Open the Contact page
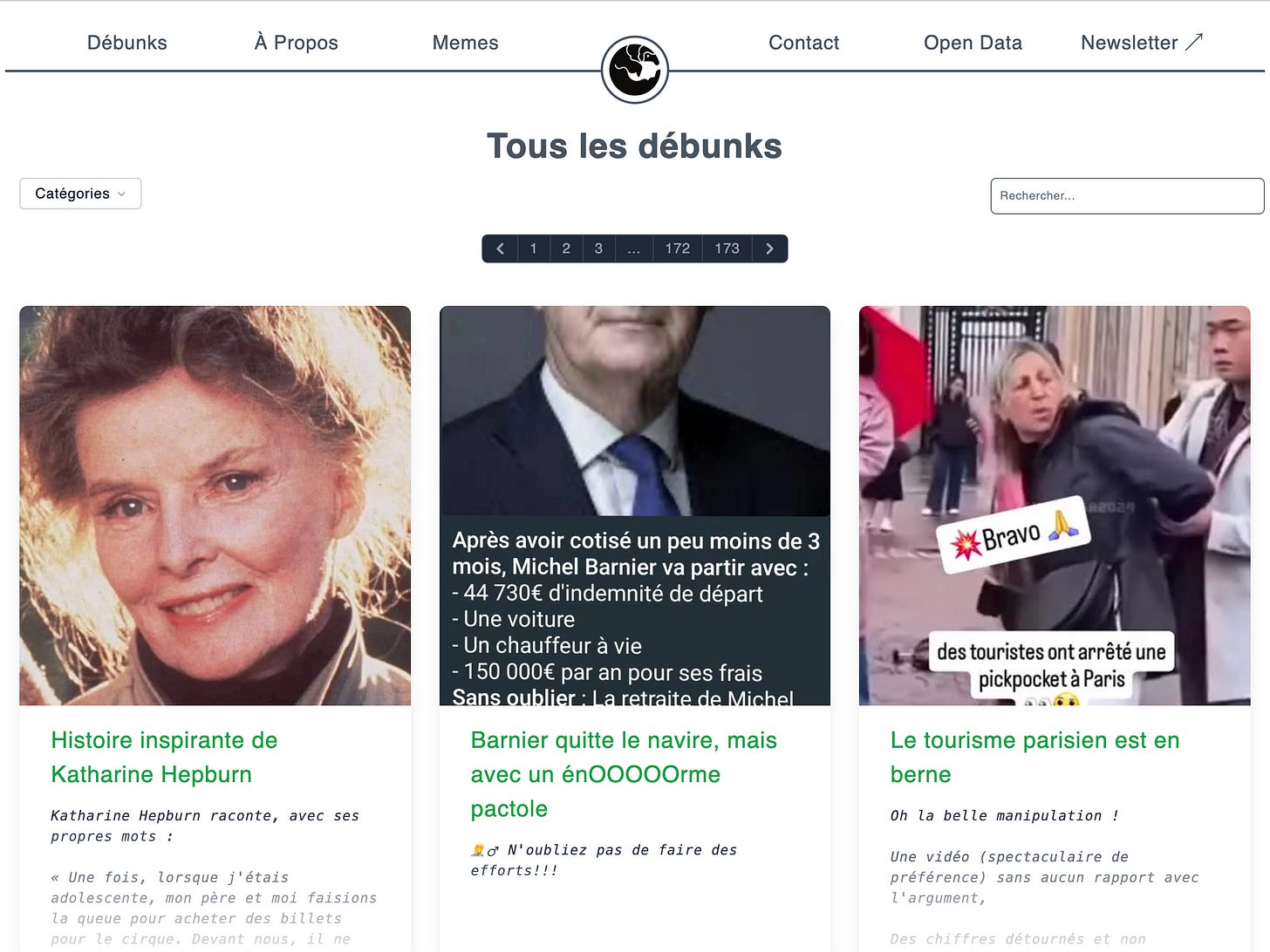The image size is (1270, 952). click(x=803, y=43)
